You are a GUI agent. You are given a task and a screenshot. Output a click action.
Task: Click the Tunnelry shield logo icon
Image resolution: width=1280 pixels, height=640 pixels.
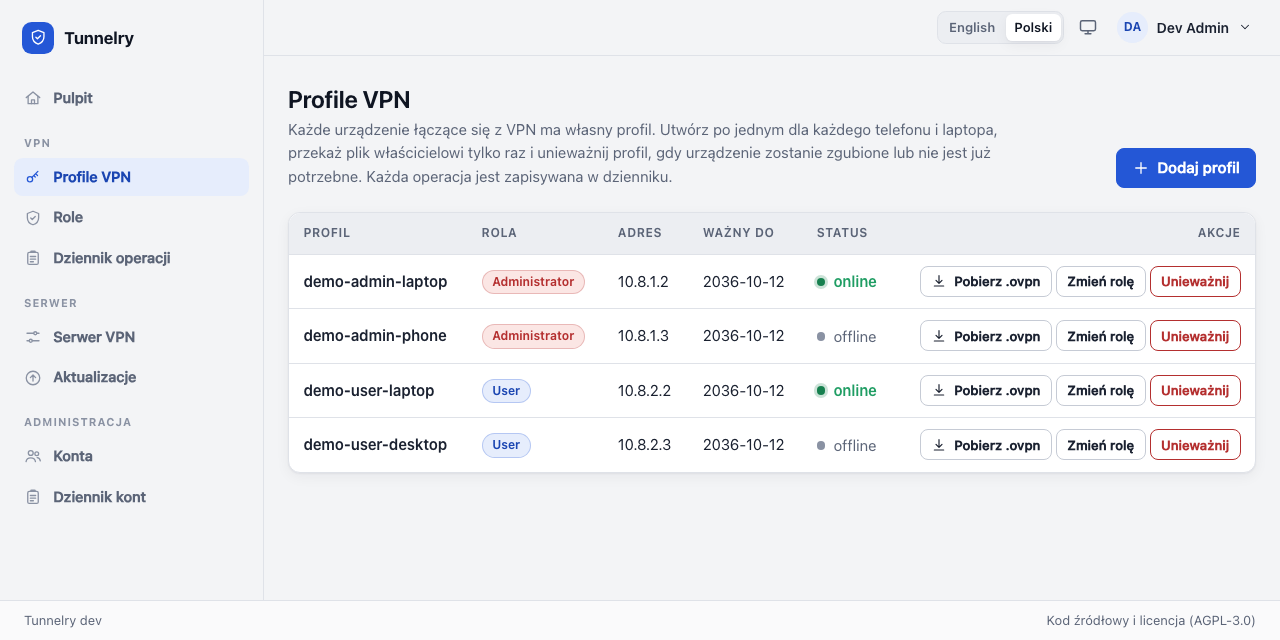[x=38, y=38]
